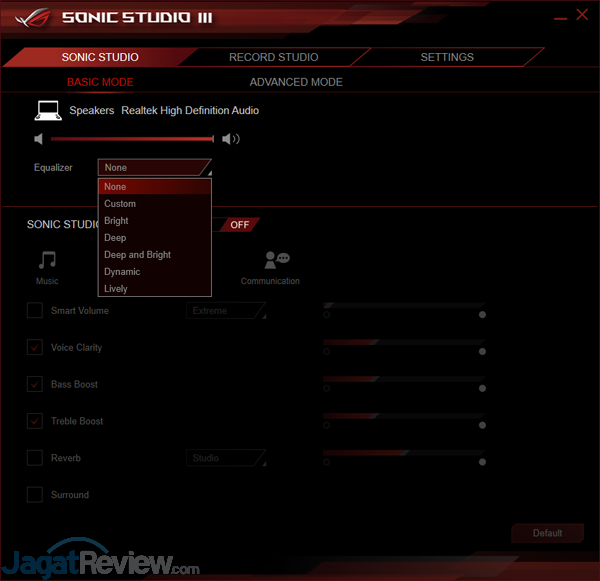Choose None in the equalizer list
This screenshot has width=600, height=581.
tap(155, 186)
